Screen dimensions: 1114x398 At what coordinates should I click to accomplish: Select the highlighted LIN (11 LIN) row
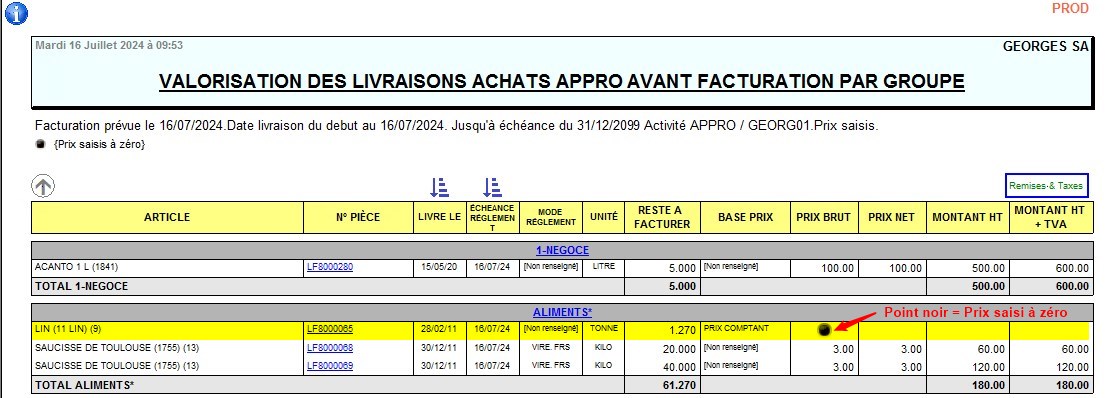click(x=560, y=330)
